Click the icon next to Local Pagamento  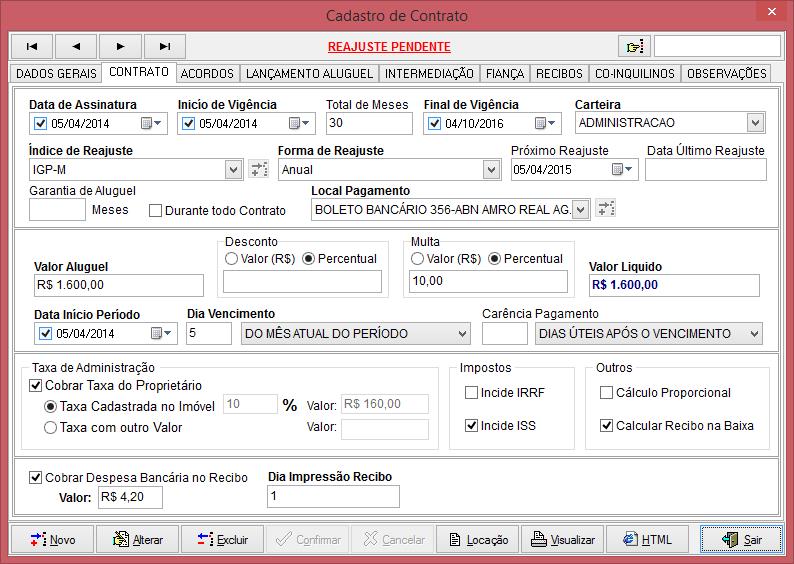point(606,209)
